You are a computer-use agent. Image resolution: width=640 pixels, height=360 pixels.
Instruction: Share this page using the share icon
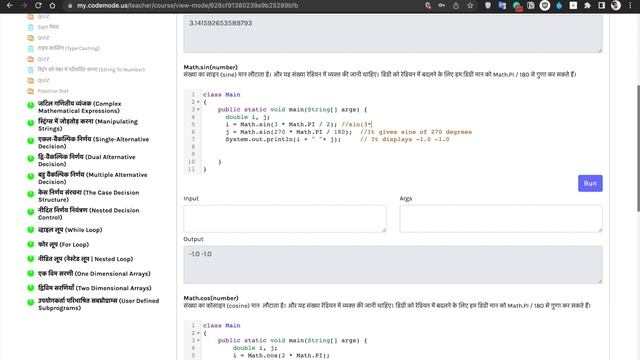click(456, 5)
